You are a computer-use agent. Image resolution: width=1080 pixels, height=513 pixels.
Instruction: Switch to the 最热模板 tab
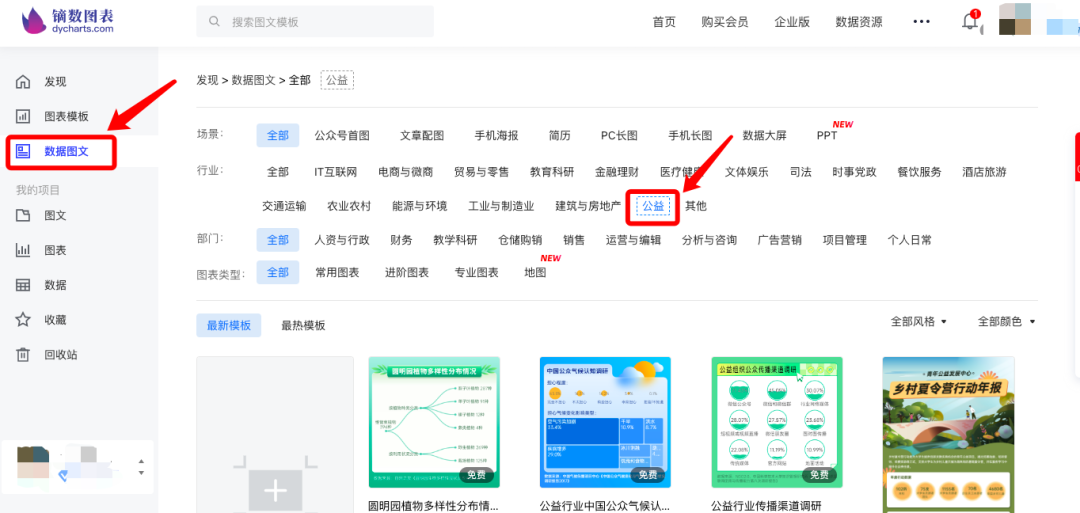click(303, 326)
